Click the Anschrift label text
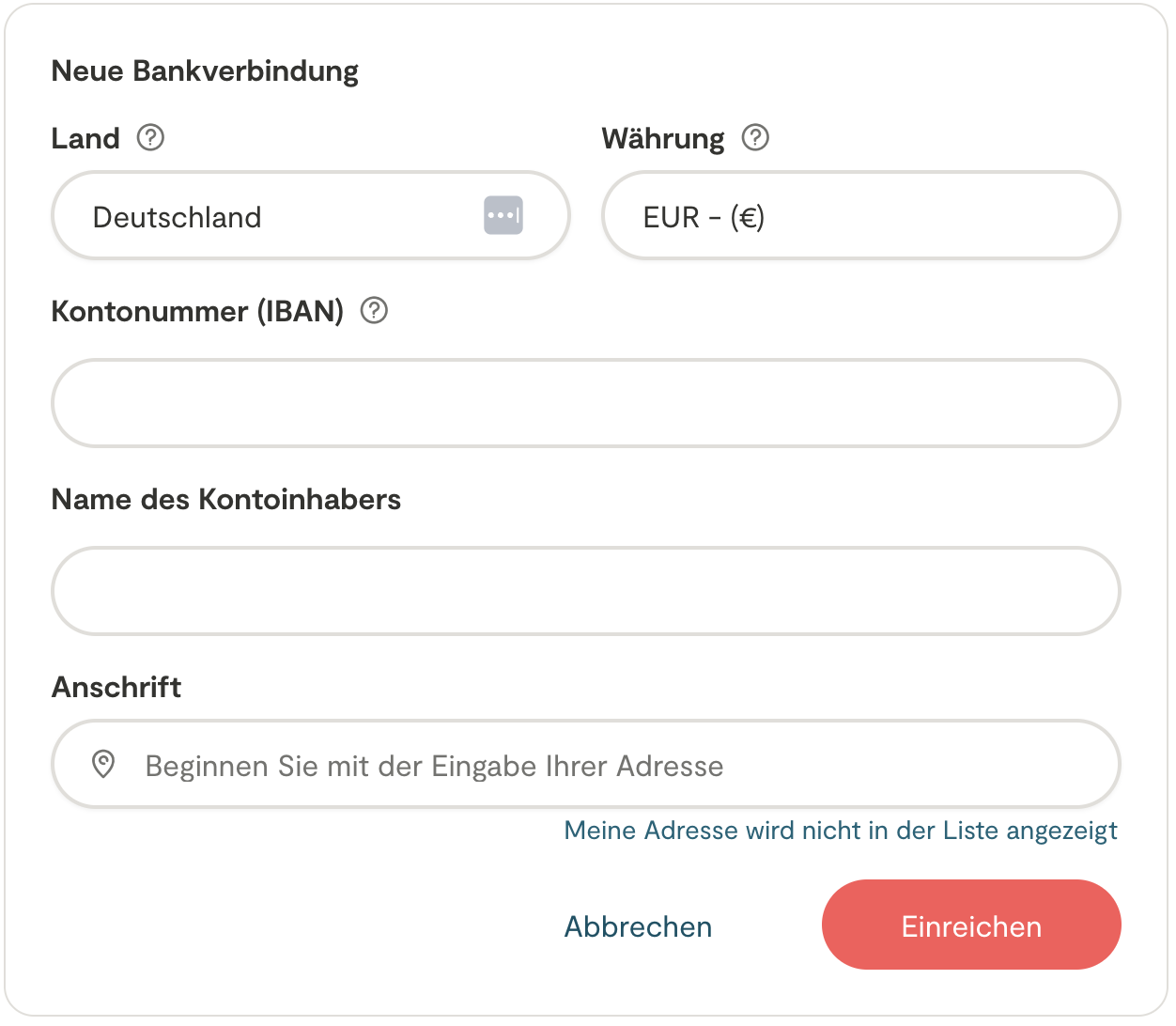This screenshot has height=1026, width=1176. (116, 687)
